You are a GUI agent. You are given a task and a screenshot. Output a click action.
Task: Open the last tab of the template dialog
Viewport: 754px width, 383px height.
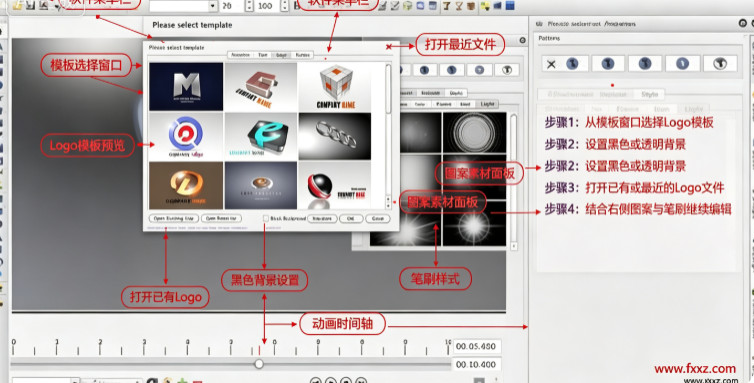tap(302, 55)
